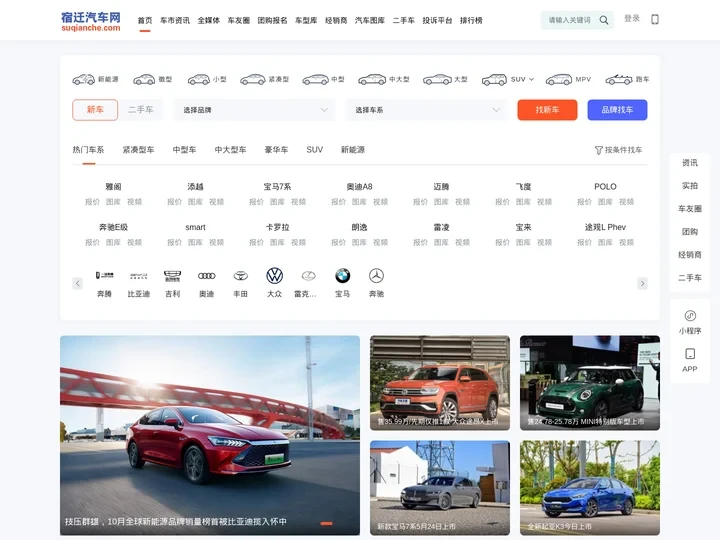Screen dimensions: 720x540
Task: Click the 登录 login link
Action: [x=632, y=19]
